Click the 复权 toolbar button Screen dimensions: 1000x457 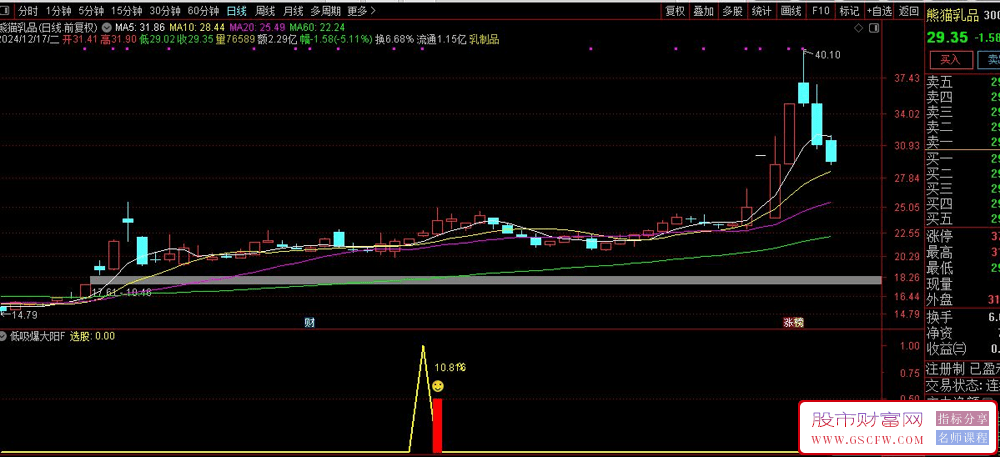coord(675,11)
